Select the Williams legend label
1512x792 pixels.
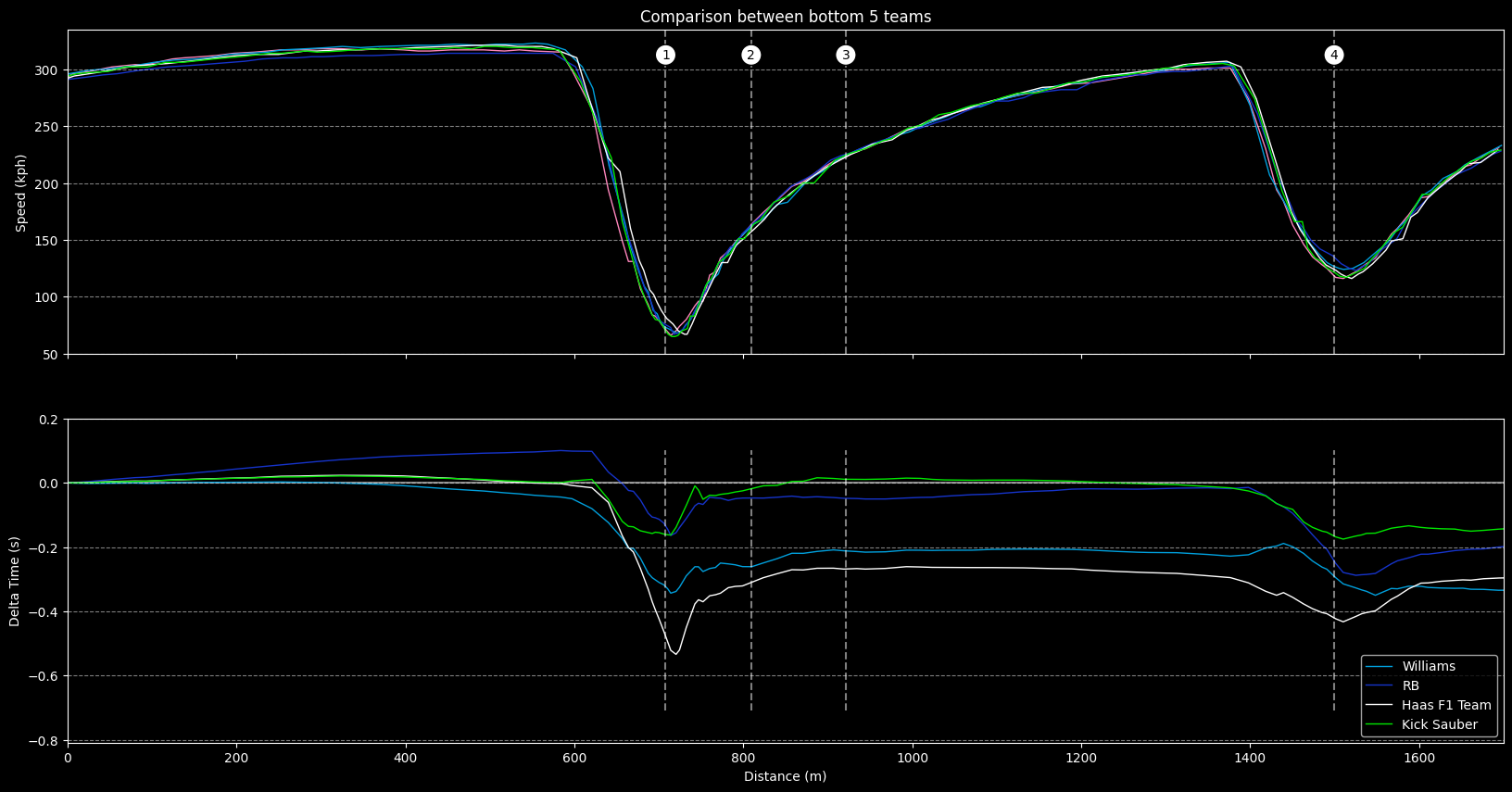[x=1429, y=666]
